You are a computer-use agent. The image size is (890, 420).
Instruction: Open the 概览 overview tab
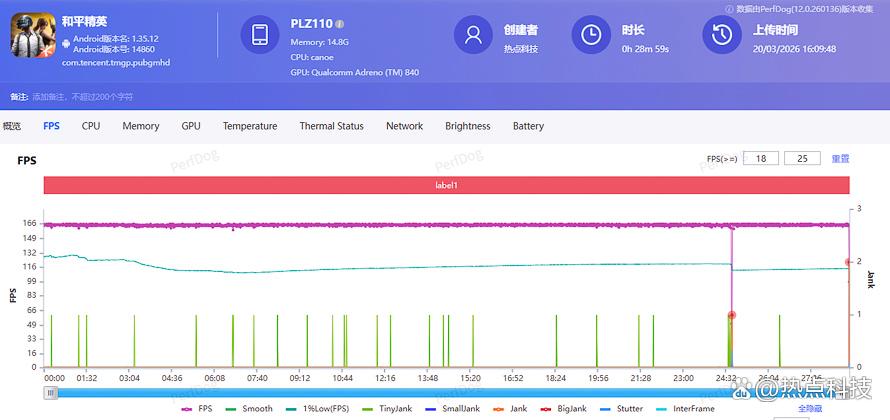12,126
